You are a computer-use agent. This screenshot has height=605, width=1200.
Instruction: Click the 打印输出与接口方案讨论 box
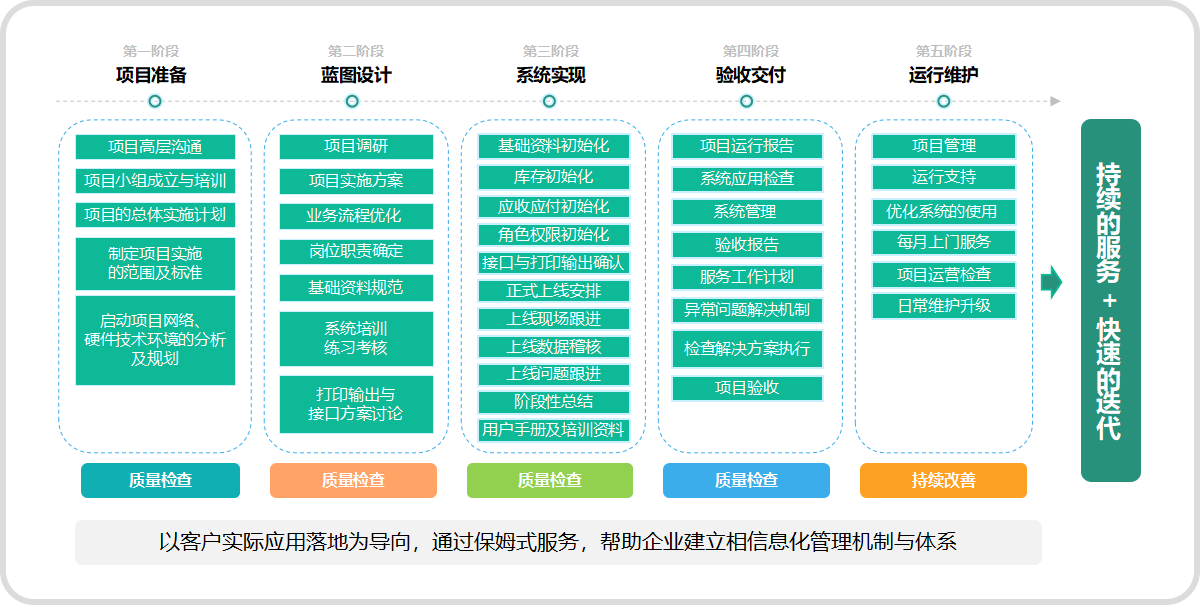point(356,404)
